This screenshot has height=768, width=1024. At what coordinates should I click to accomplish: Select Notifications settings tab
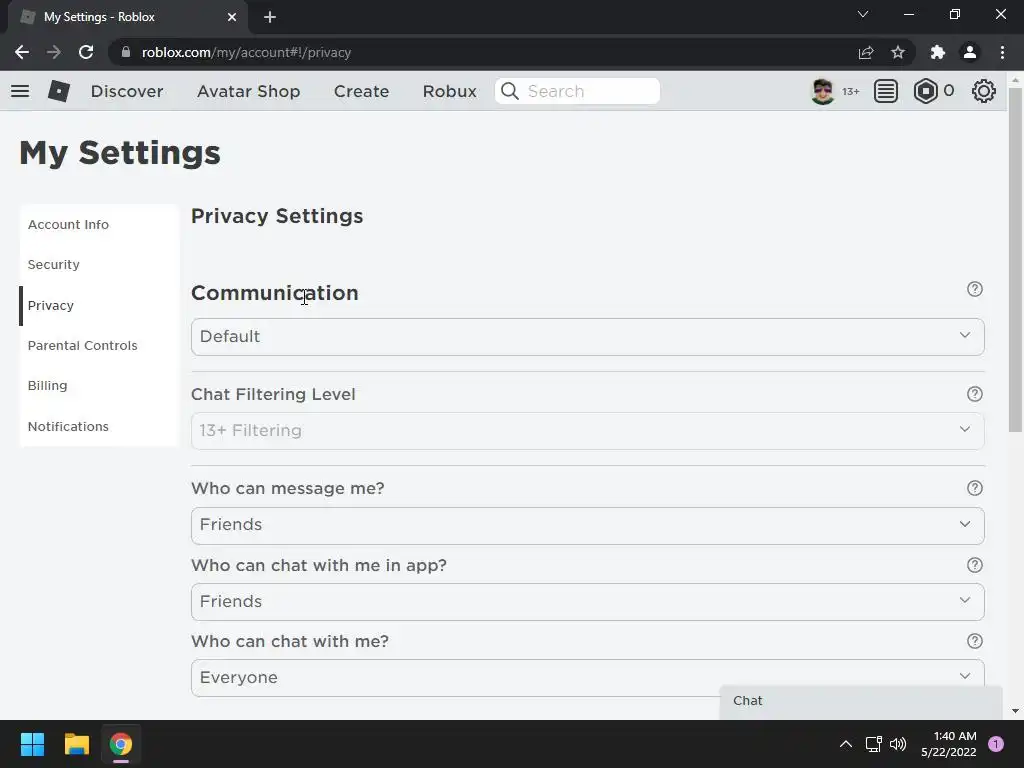[x=99, y=426]
